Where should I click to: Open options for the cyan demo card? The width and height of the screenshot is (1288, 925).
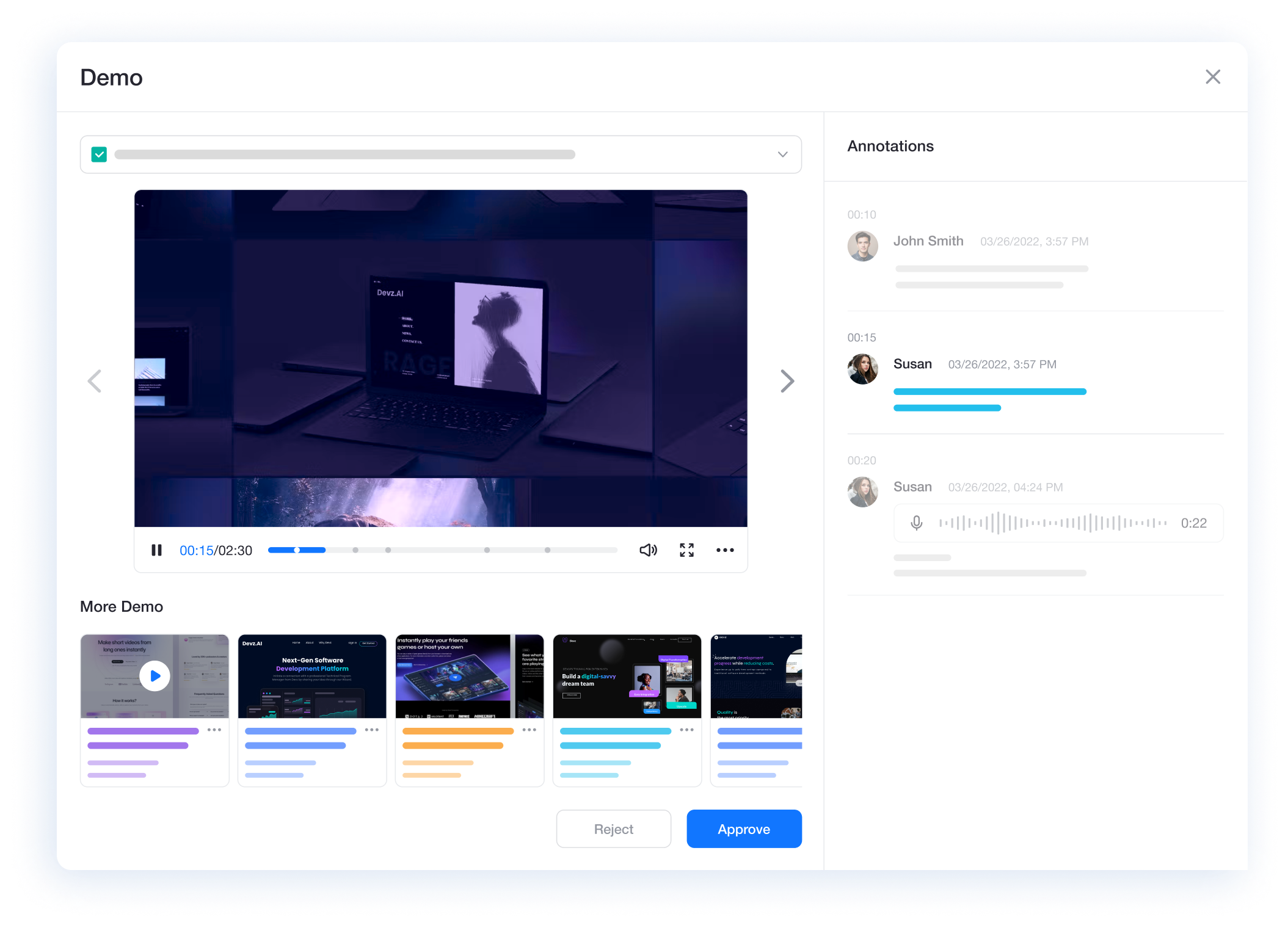tap(686, 730)
